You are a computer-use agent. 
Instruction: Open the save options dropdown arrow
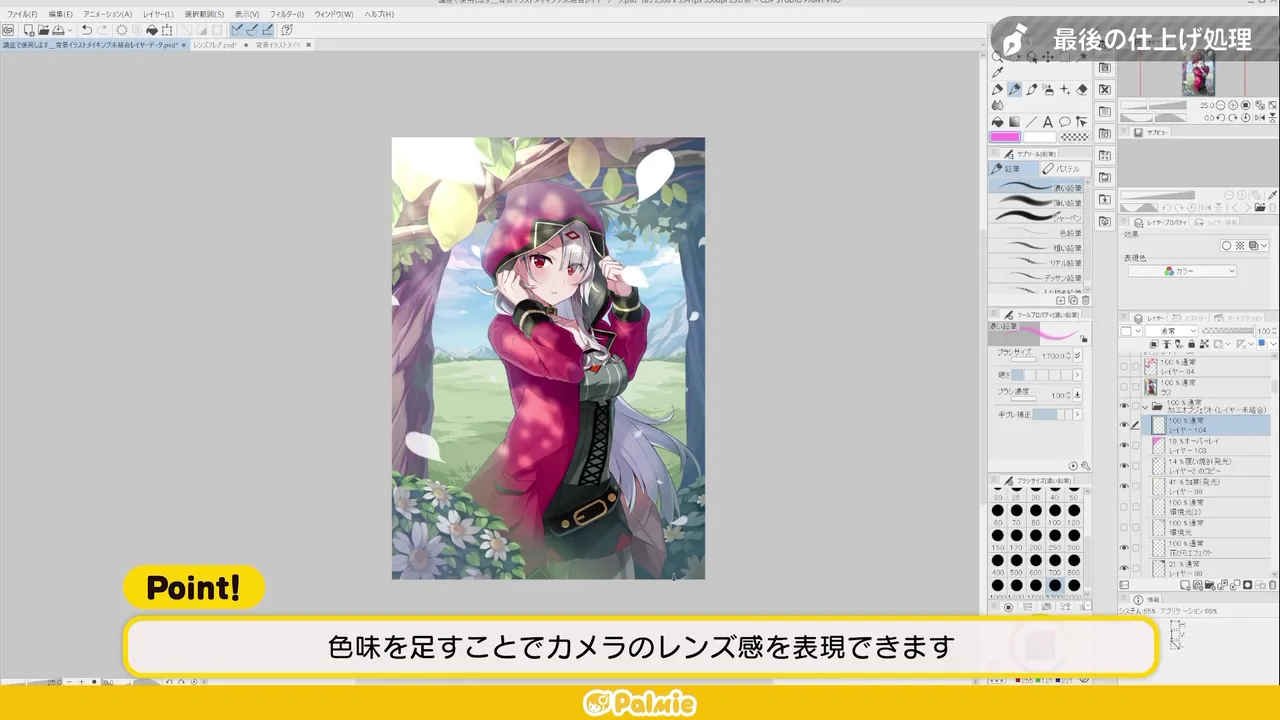tap(70, 30)
